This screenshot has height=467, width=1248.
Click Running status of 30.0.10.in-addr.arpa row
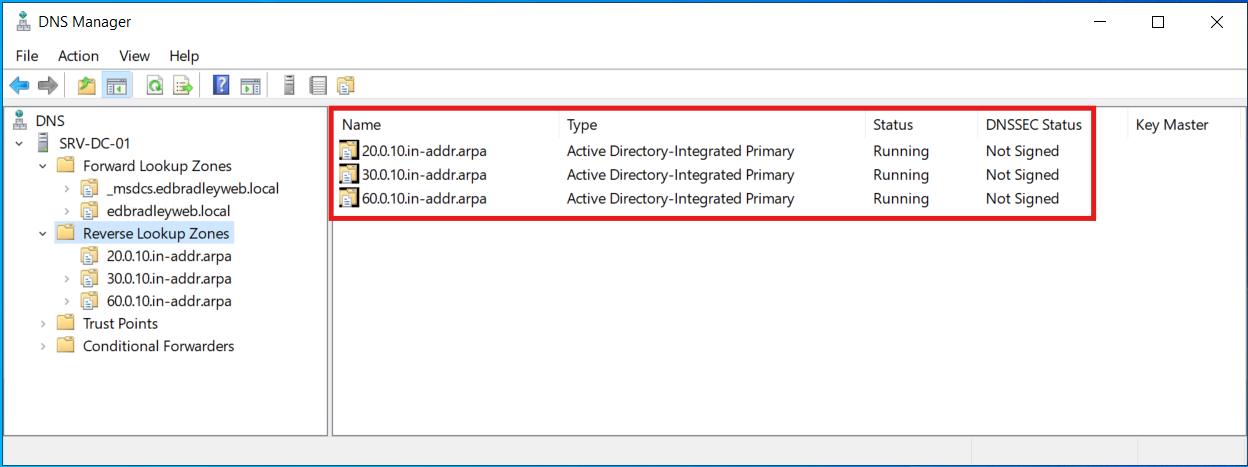[x=901, y=175]
